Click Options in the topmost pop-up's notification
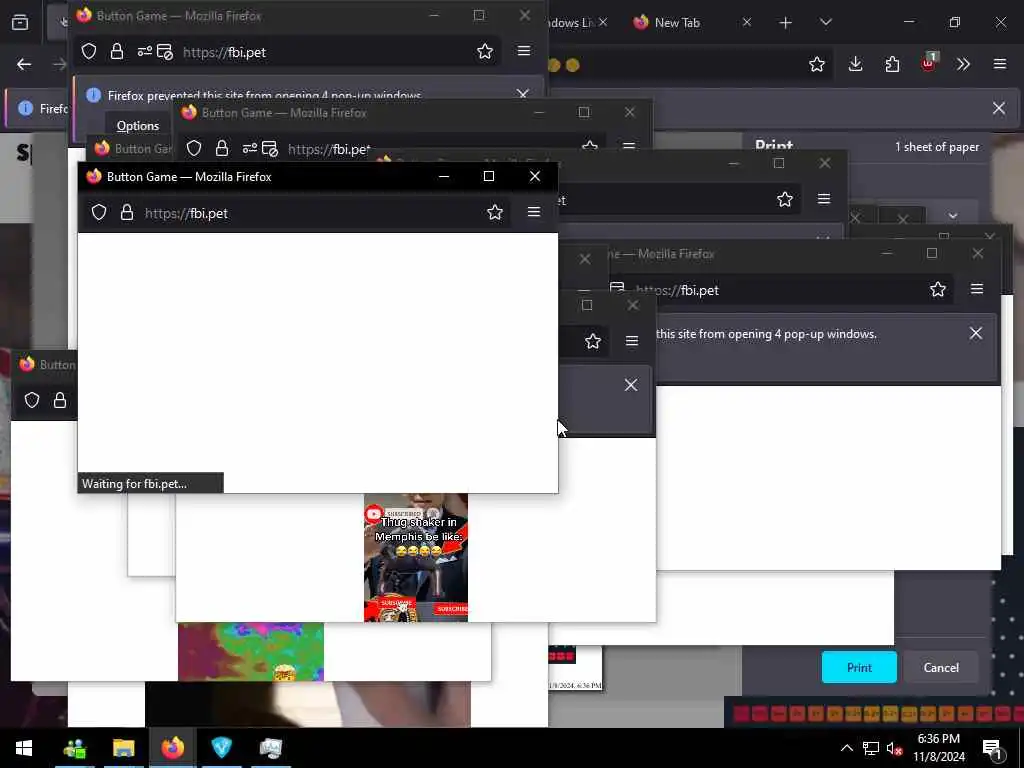This screenshot has height=768, width=1024. coord(137,125)
